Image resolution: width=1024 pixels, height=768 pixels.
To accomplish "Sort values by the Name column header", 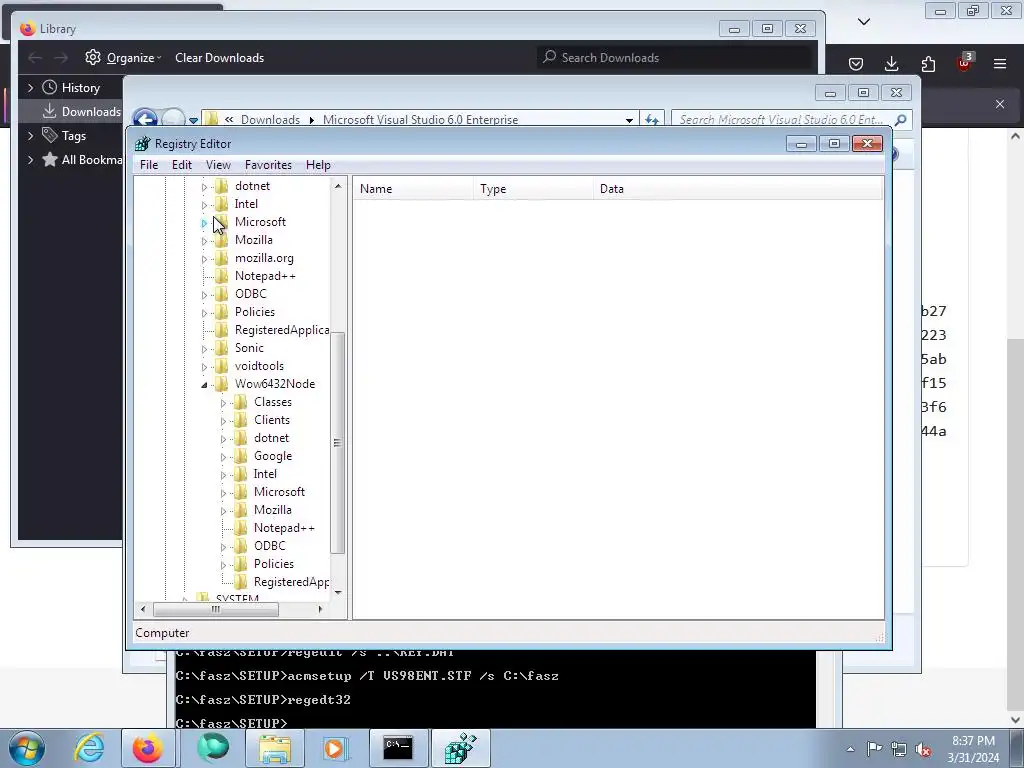I will point(413,189).
